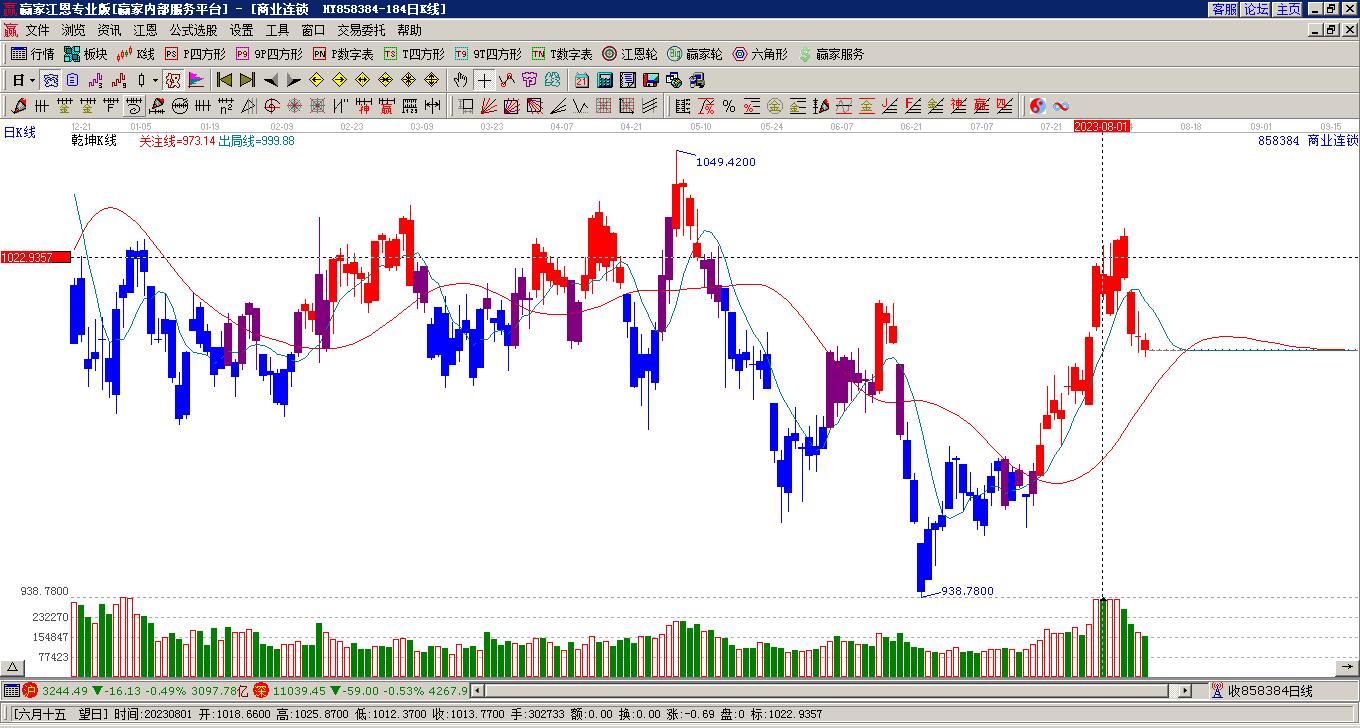1360x728 pixels.
Task: Open the P四方形 tool
Action: 195,54
